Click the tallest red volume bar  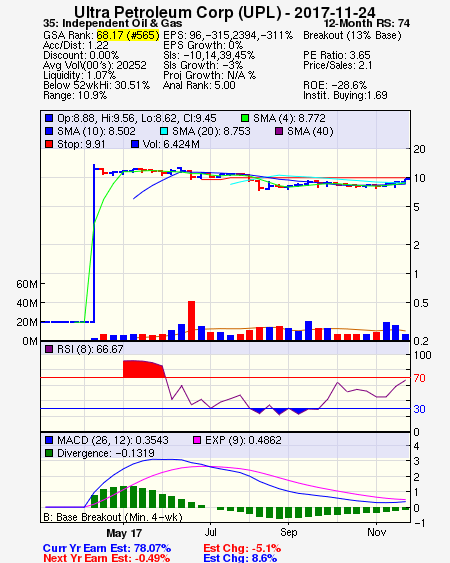click(191, 321)
